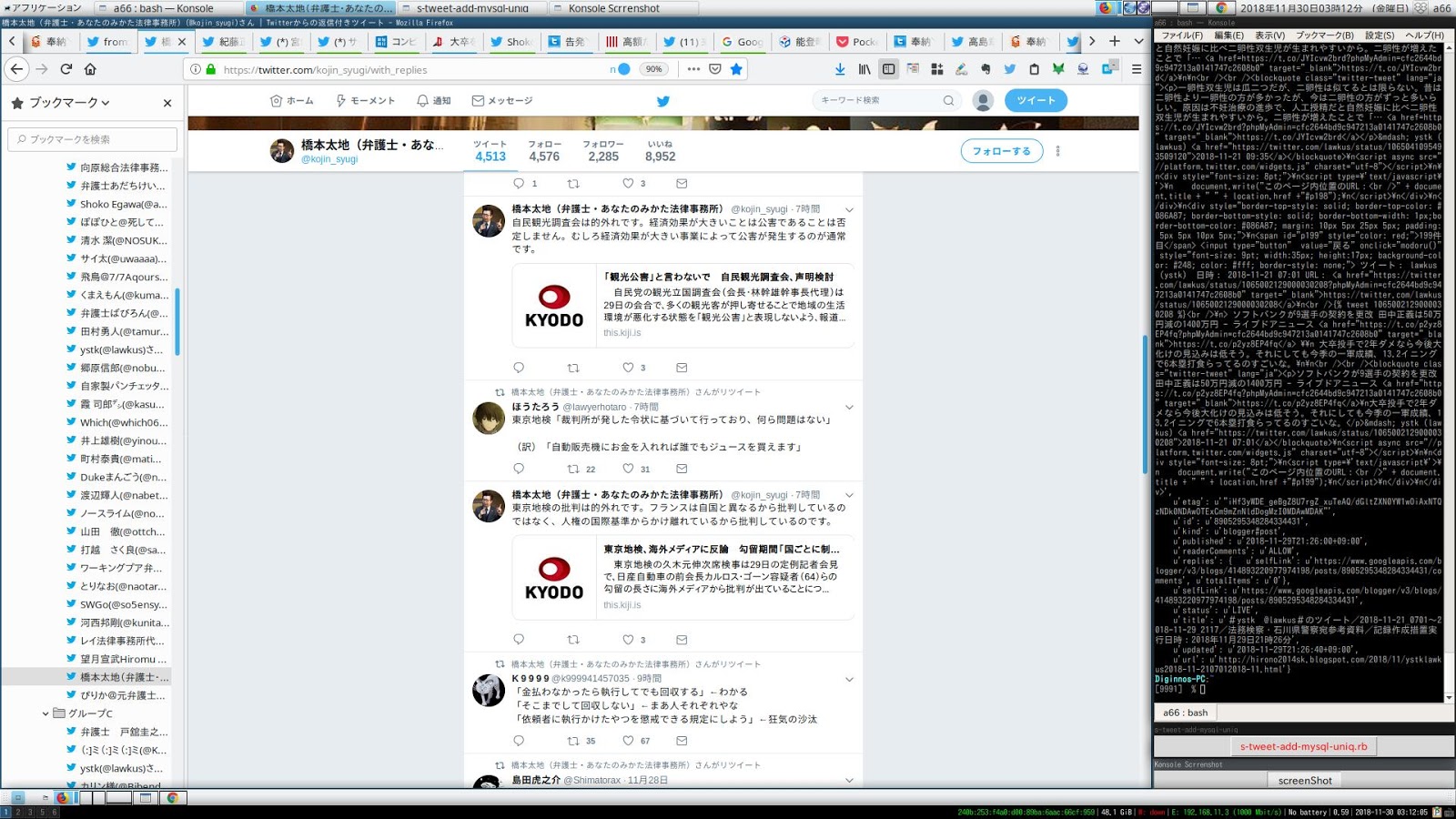Close the bookmarks sidebar

point(167,103)
